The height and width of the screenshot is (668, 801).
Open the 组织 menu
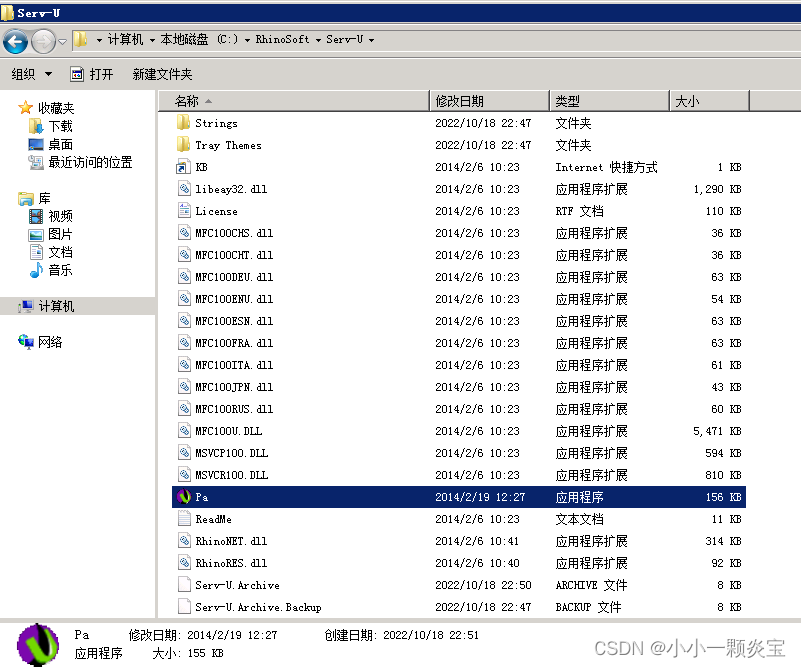32,75
